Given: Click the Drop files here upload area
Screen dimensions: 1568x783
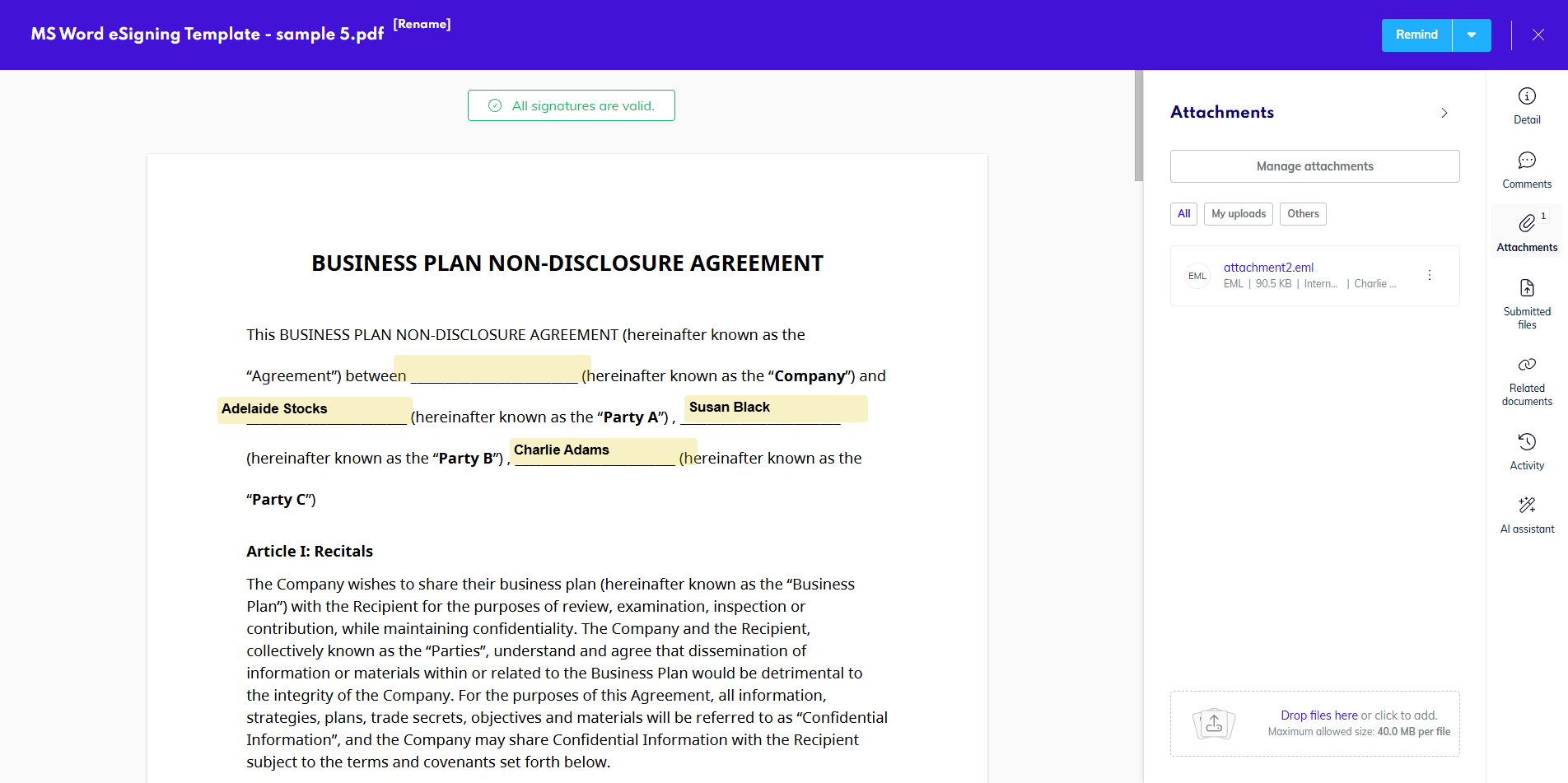Looking at the screenshot, I should click(x=1314, y=723).
